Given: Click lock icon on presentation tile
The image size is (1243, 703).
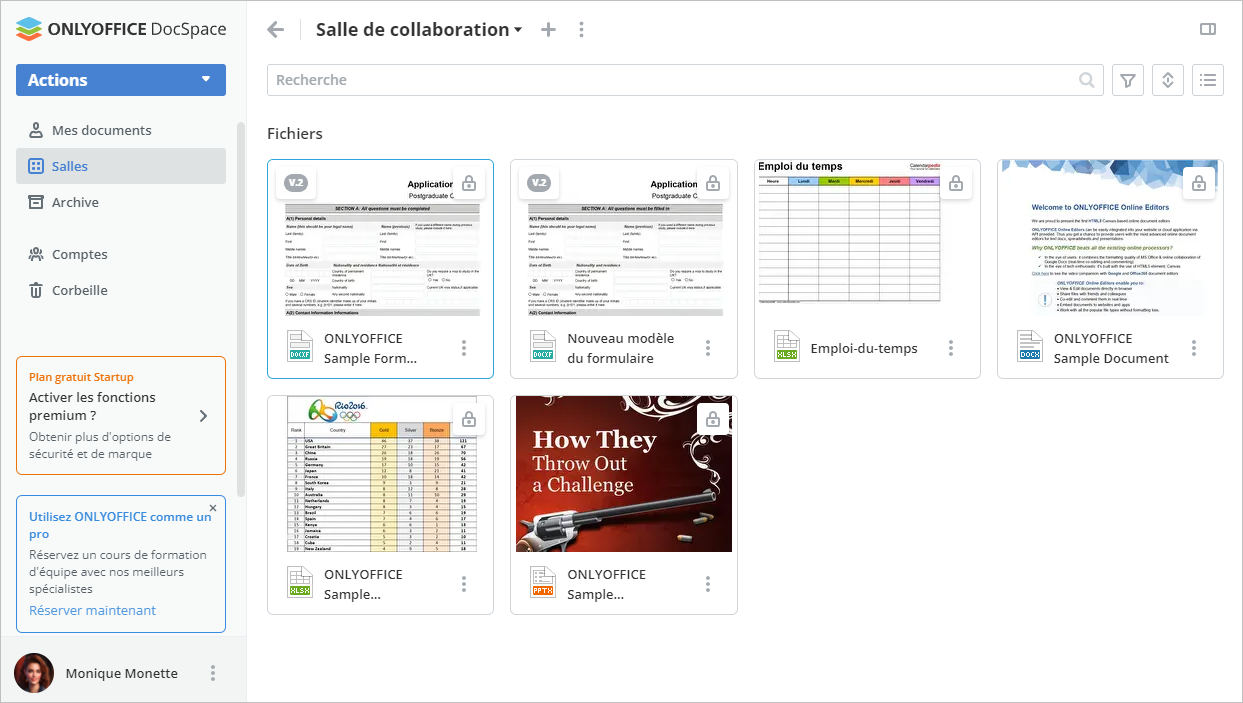Looking at the screenshot, I should (713, 419).
